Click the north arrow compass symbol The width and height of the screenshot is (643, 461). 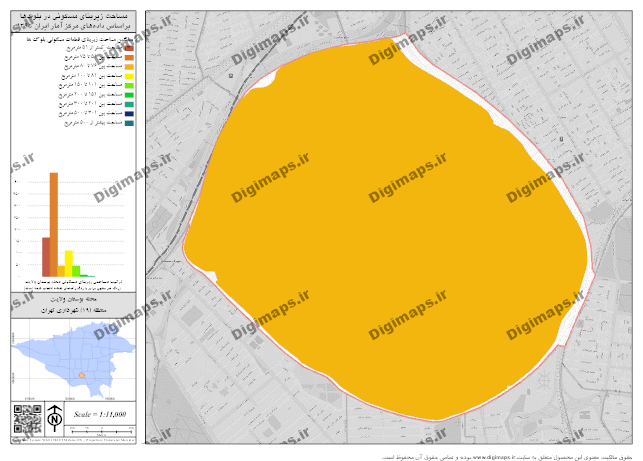(54, 418)
